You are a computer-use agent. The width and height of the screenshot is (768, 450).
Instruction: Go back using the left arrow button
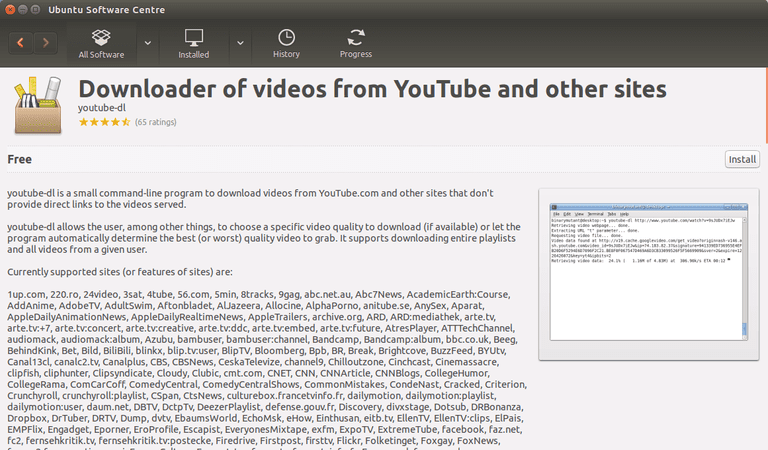click(x=21, y=43)
